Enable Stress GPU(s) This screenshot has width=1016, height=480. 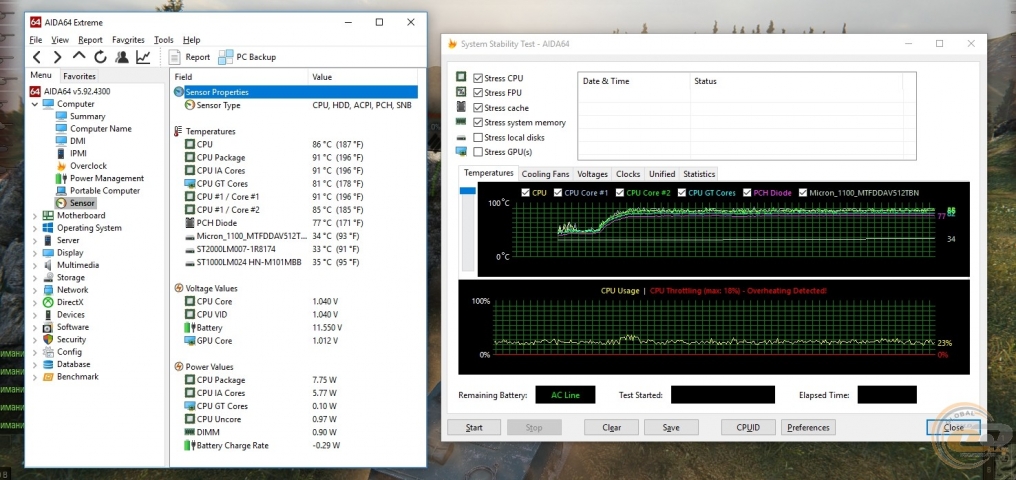478,152
